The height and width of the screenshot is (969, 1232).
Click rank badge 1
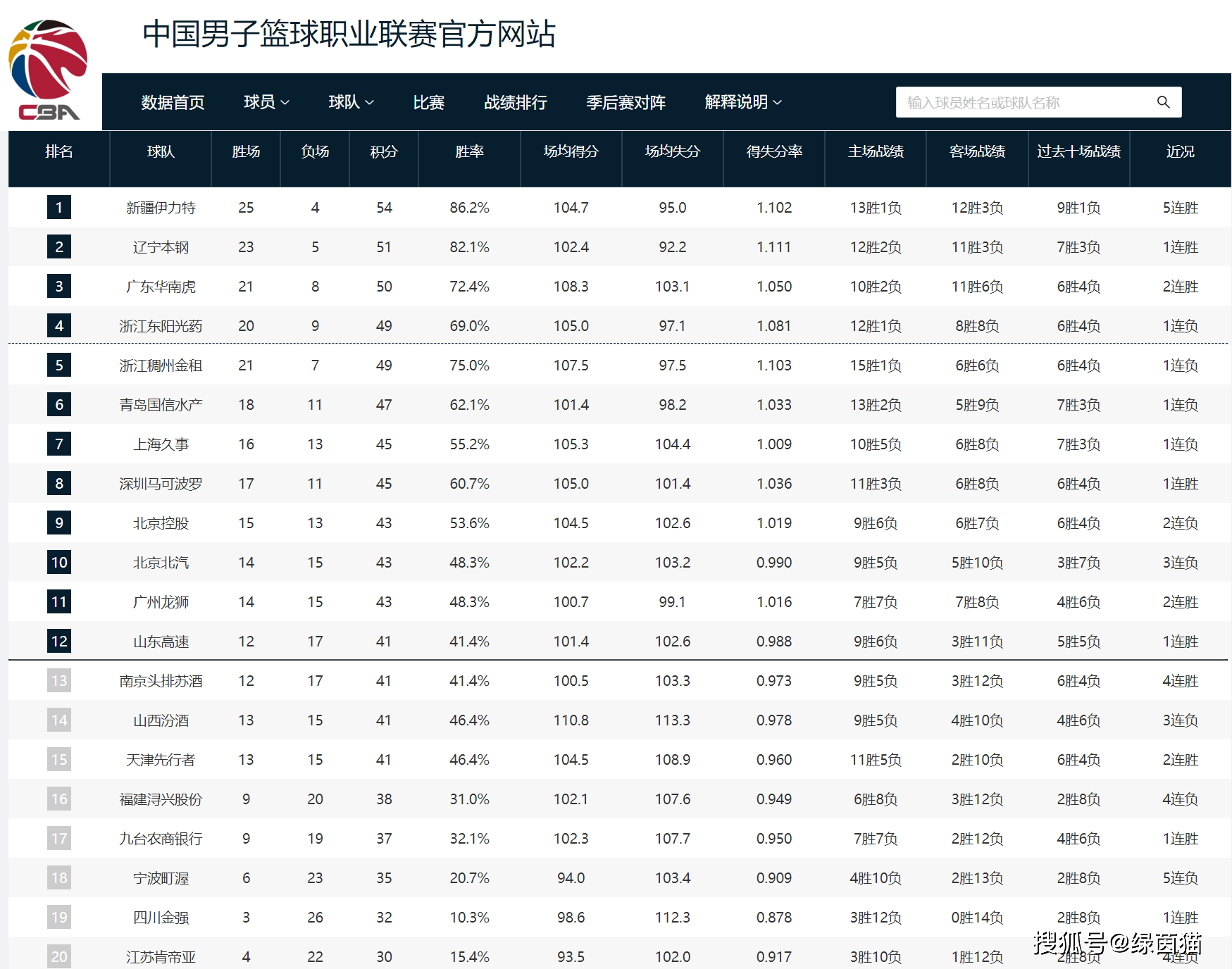point(59,207)
